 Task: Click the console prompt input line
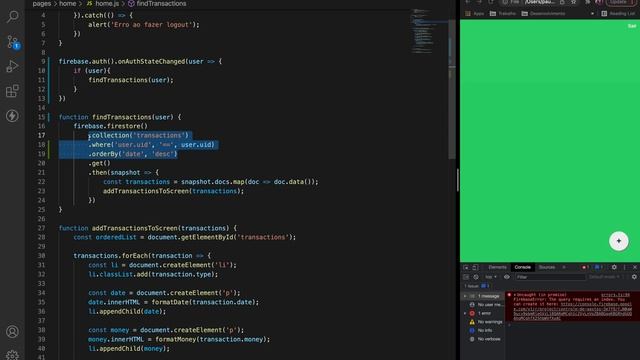point(571,325)
